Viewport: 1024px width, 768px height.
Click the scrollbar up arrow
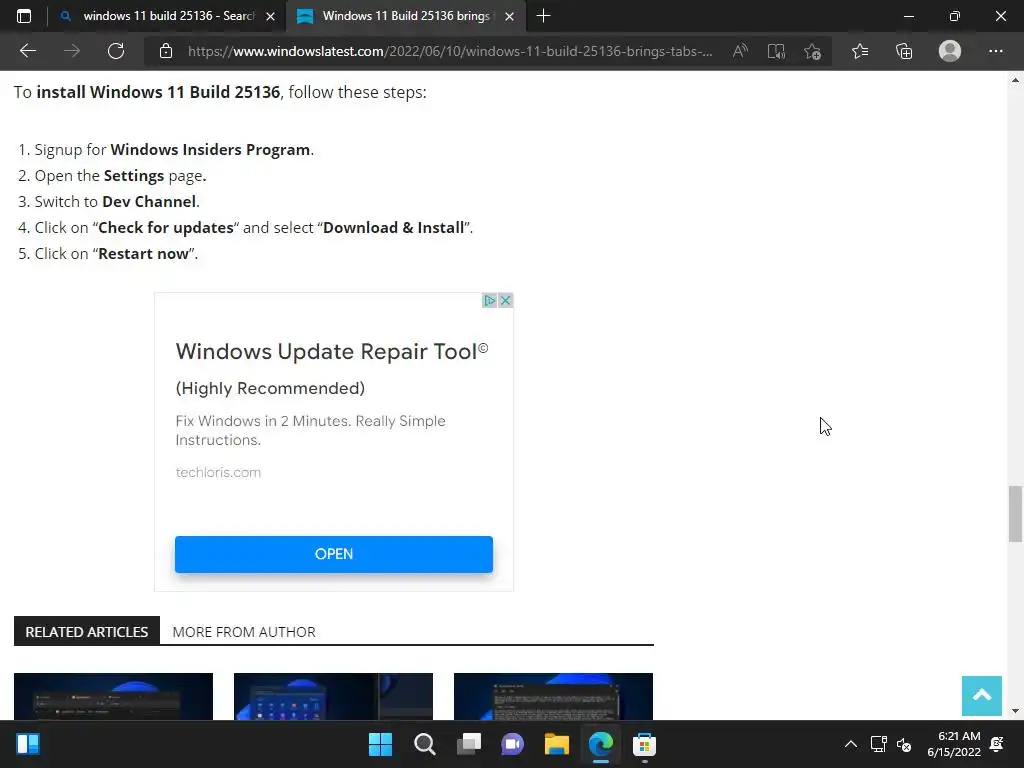tap(1015, 81)
